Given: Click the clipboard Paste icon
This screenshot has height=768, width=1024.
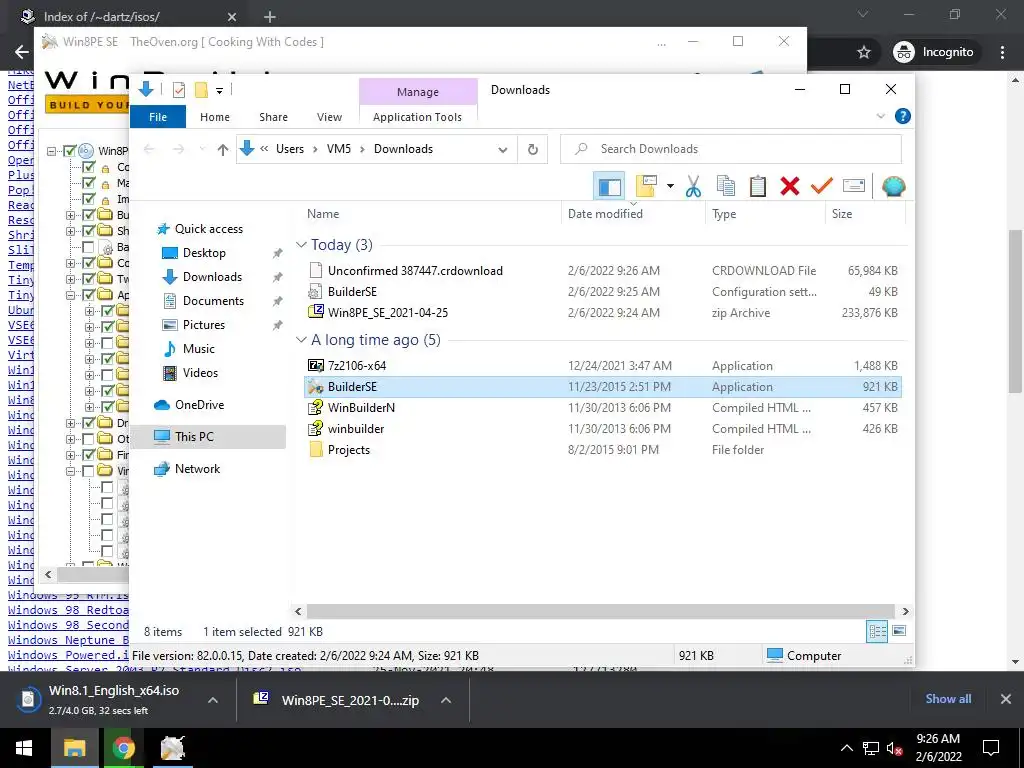Looking at the screenshot, I should 758,187.
